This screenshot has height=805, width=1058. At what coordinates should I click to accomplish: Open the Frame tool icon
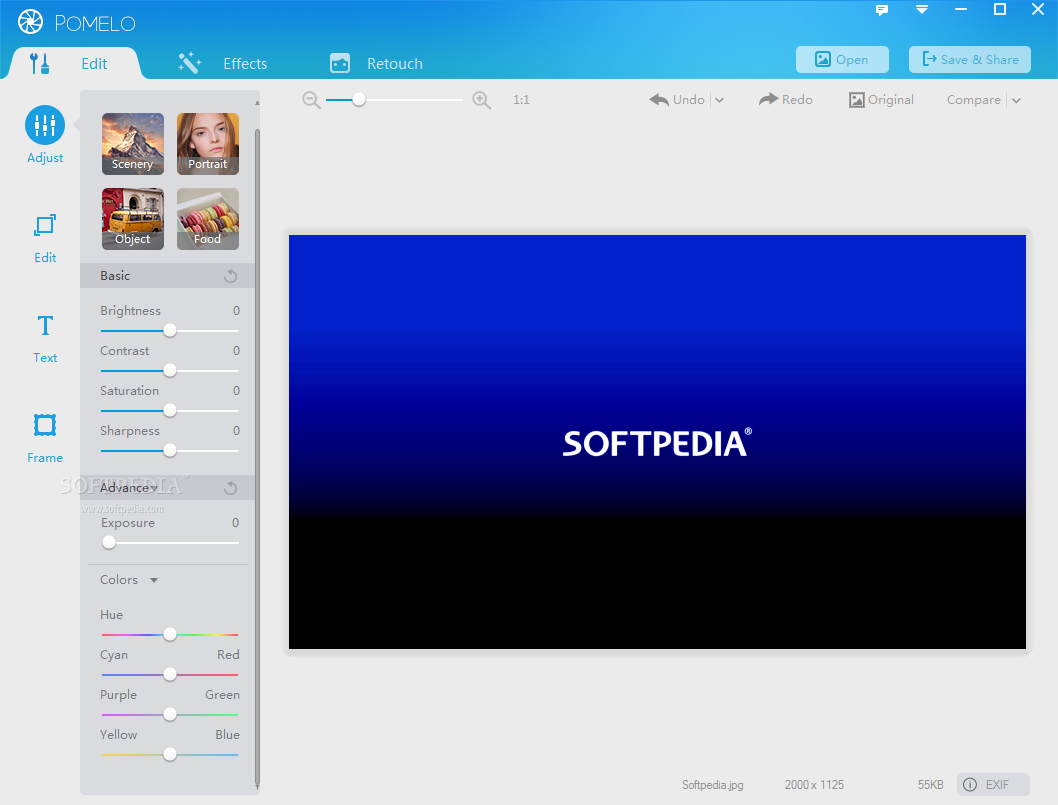pos(45,425)
